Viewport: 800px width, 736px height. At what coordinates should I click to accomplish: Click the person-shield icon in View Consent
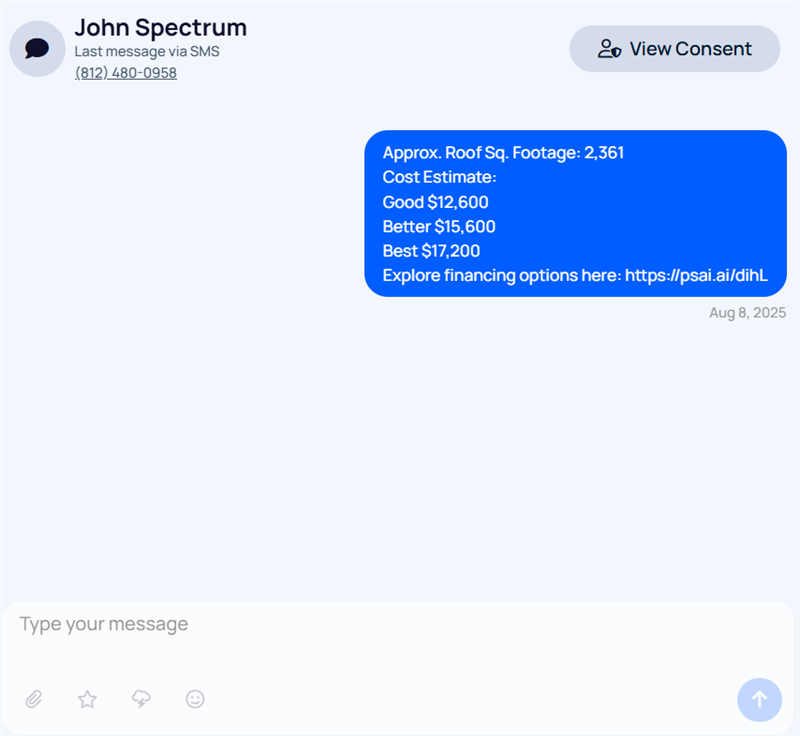coord(609,49)
